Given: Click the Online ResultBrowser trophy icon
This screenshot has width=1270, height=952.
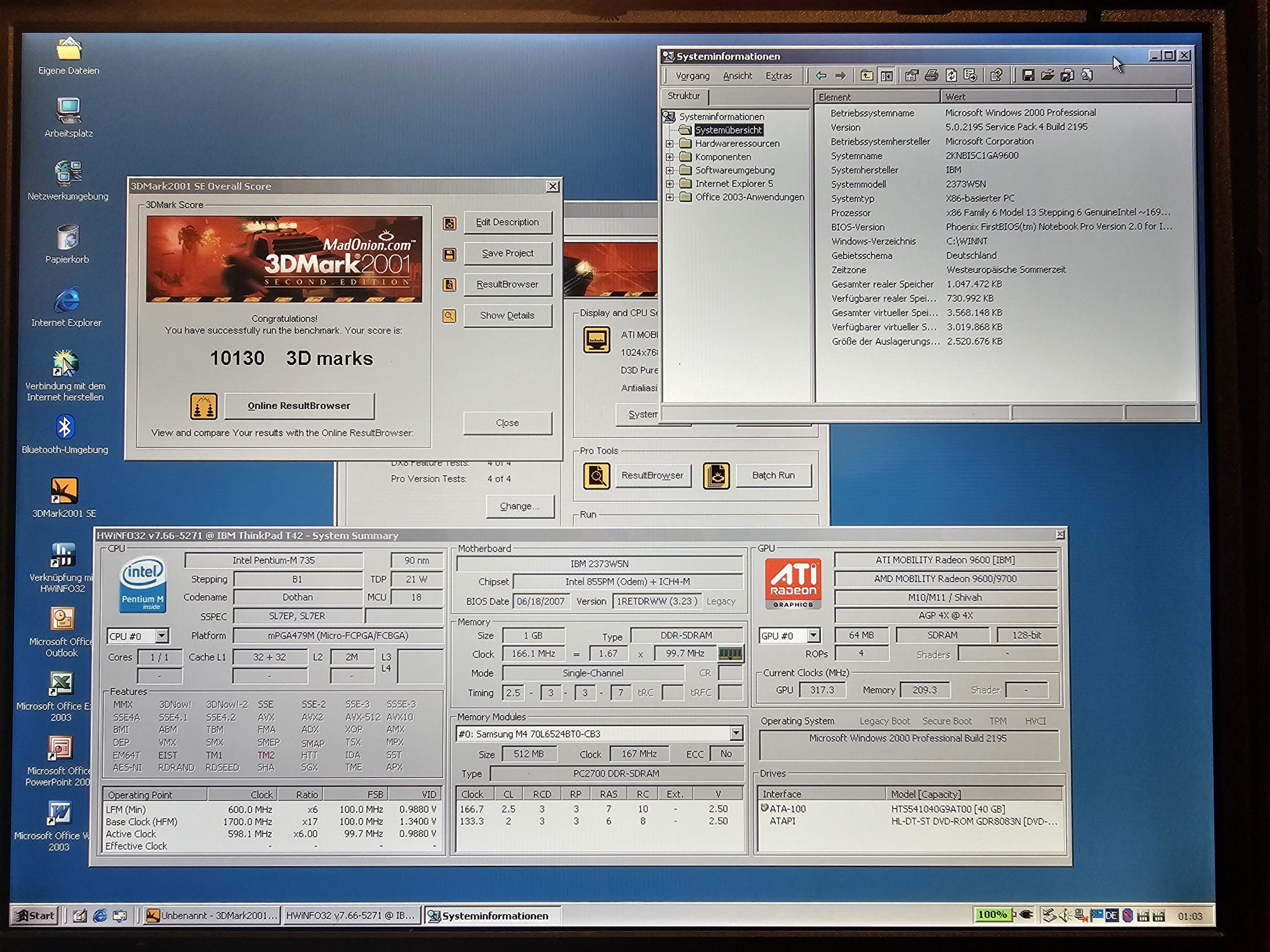Looking at the screenshot, I should [204, 406].
